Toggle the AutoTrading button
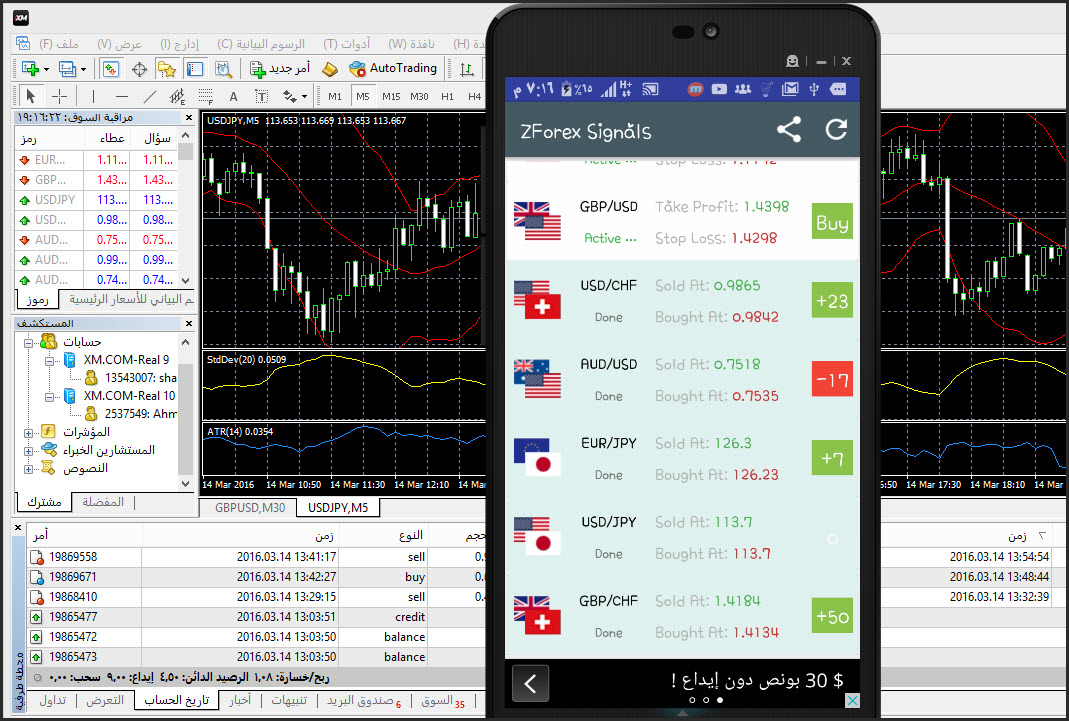Viewport: 1069px width, 721px height. coord(393,68)
